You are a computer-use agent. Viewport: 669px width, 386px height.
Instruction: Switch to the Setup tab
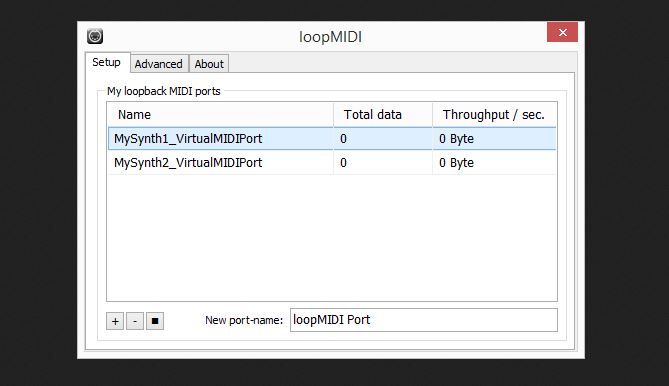107,62
